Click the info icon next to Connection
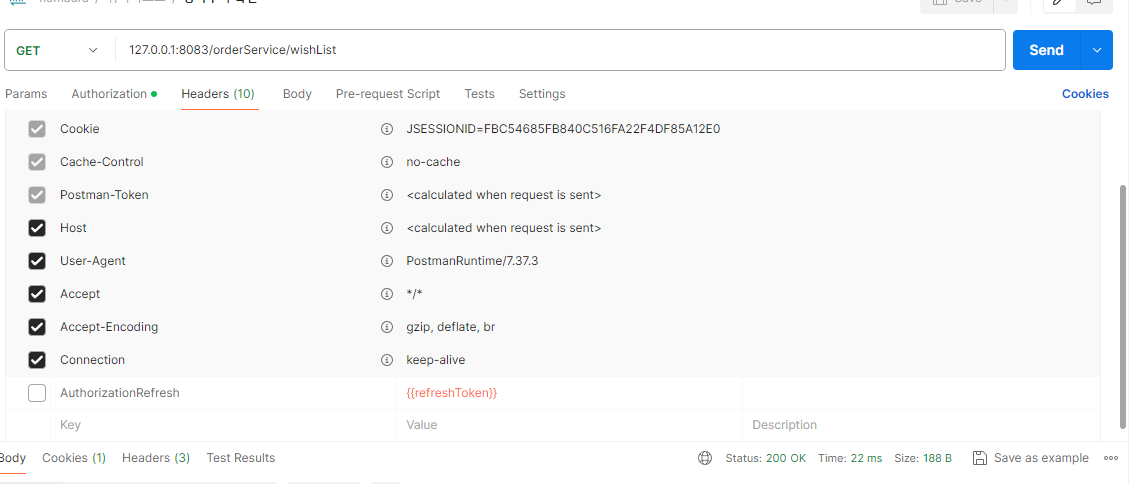The image size is (1130, 484). tap(386, 360)
